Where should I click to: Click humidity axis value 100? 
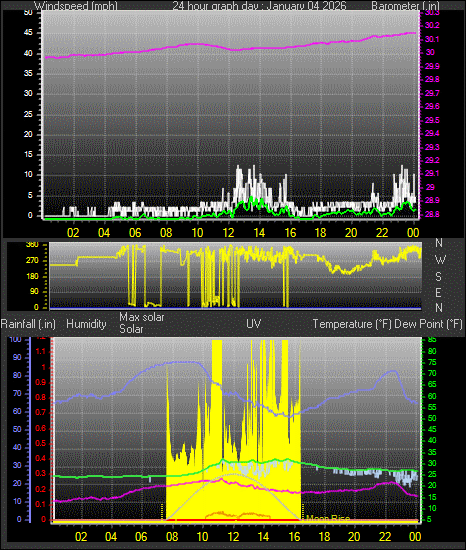coord(15,340)
